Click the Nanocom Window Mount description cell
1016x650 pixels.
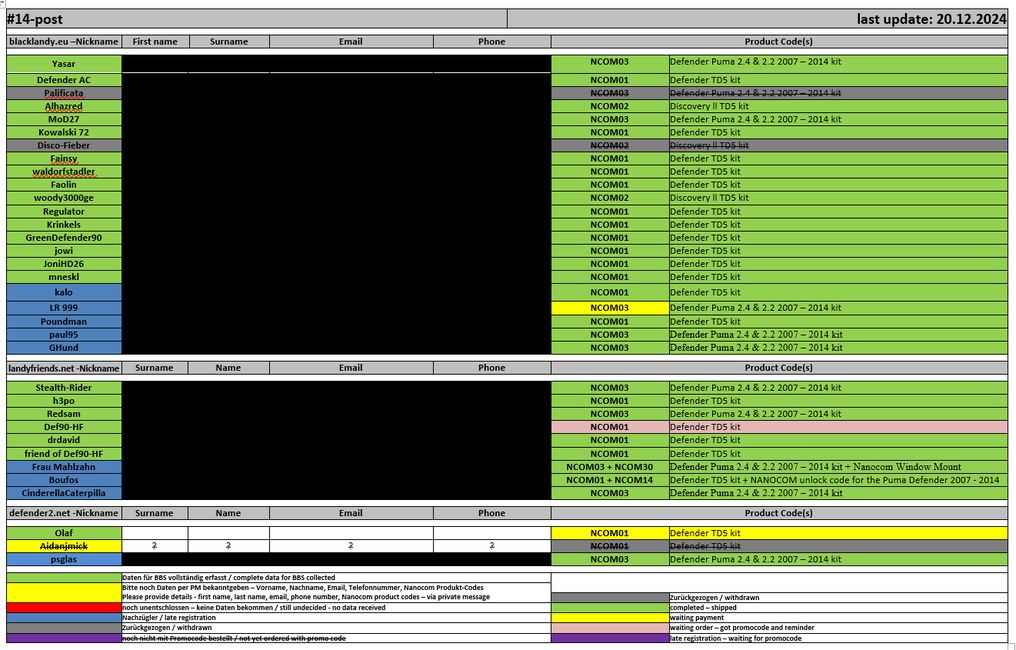click(838, 467)
